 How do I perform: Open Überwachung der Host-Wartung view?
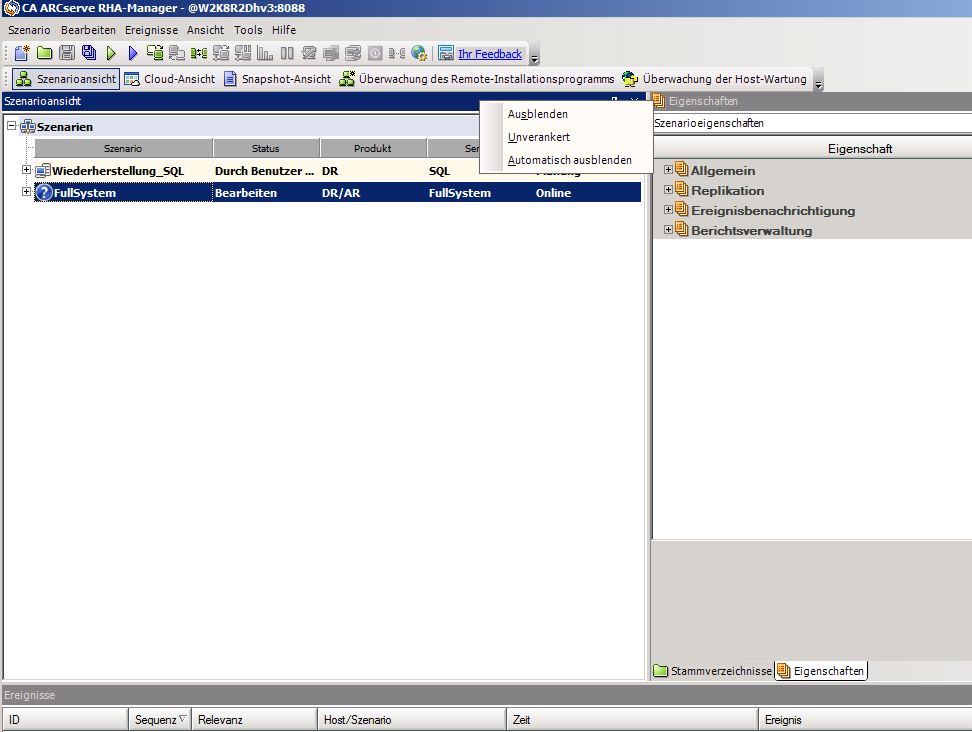click(x=715, y=79)
